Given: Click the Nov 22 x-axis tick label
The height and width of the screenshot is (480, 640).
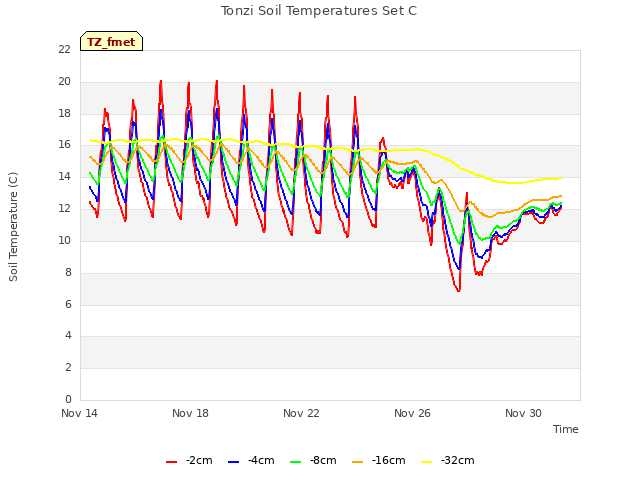Looking at the screenshot, I should (302, 413).
